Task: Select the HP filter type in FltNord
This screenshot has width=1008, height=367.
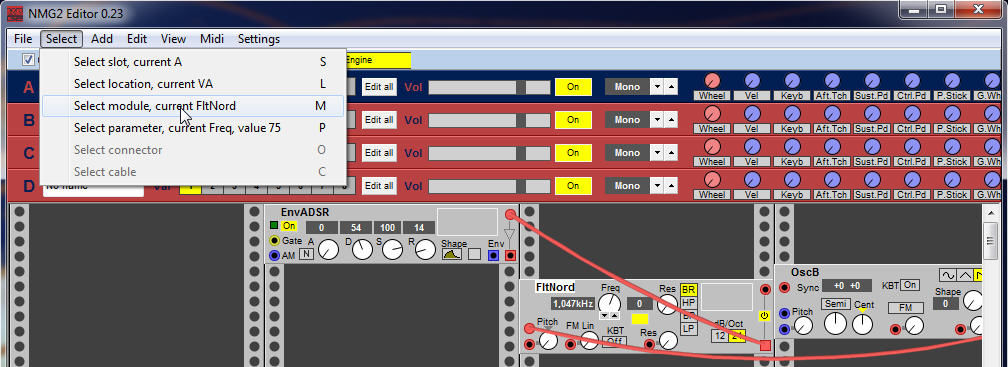Action: point(688,303)
